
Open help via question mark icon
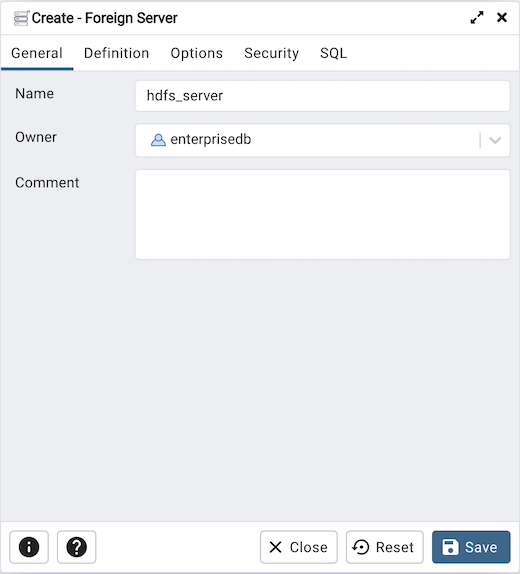coord(77,547)
